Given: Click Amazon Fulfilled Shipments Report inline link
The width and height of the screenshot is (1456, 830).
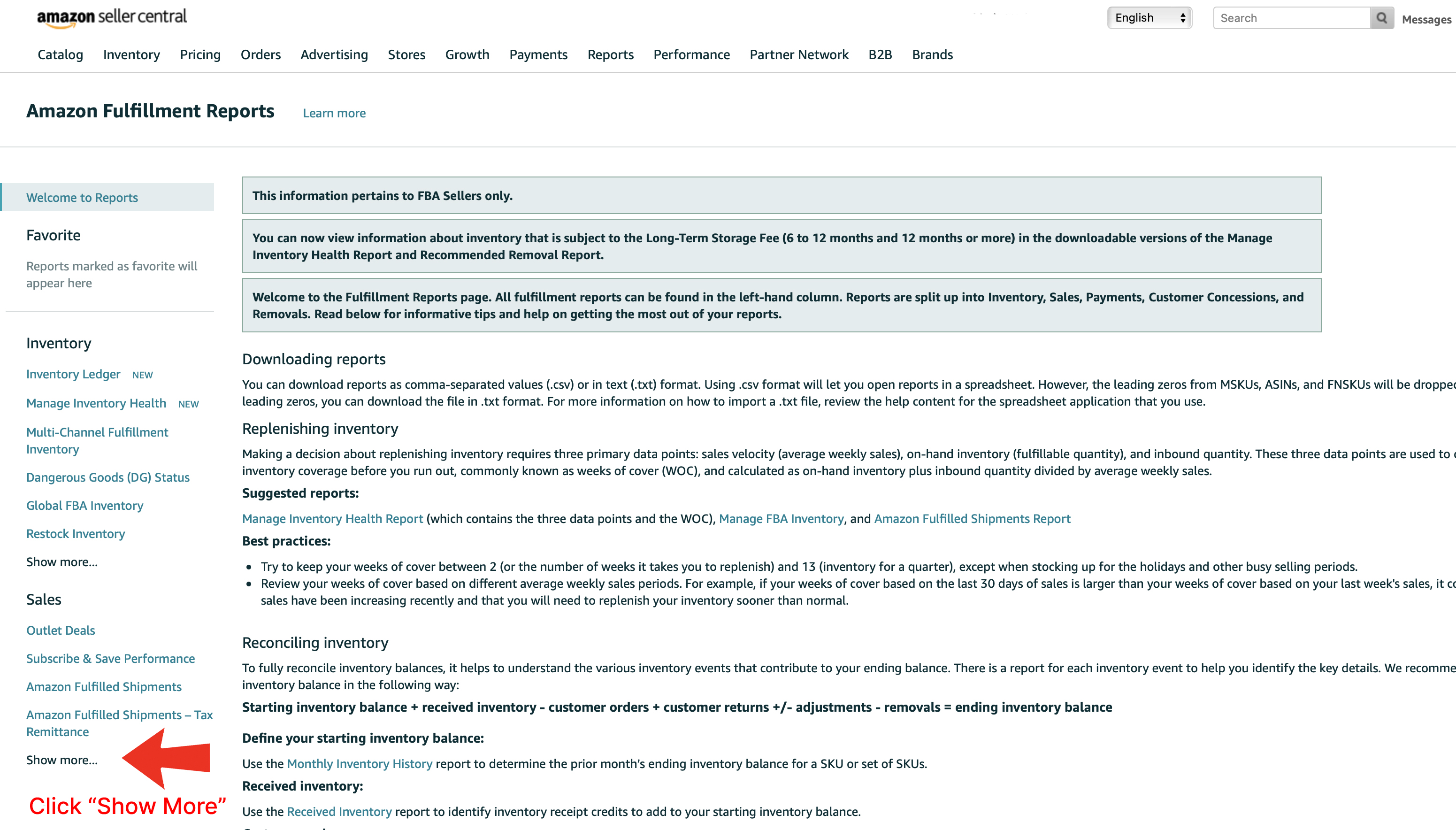Looking at the screenshot, I should pos(972,519).
